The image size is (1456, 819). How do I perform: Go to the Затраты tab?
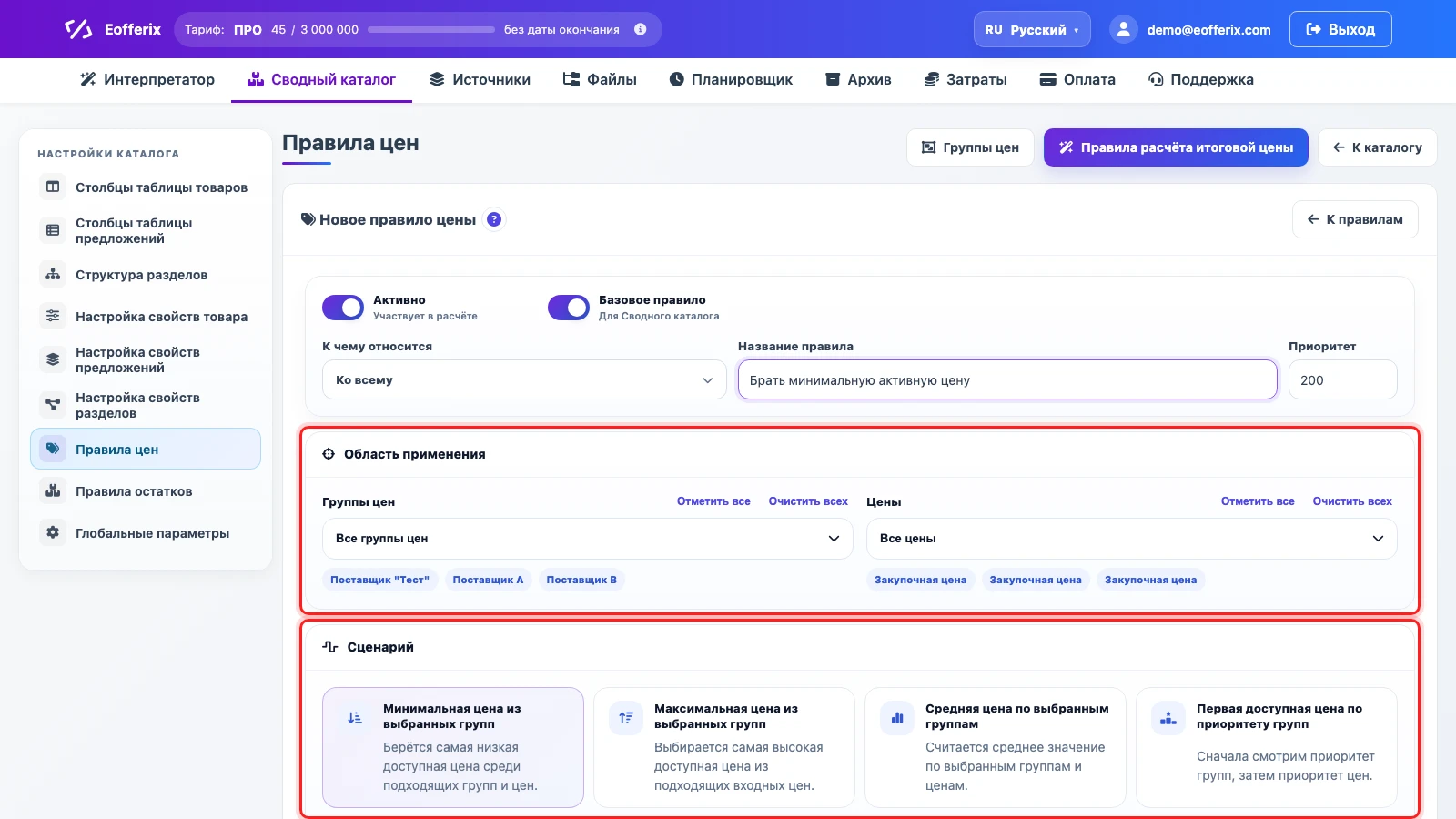pyautogui.click(x=966, y=79)
